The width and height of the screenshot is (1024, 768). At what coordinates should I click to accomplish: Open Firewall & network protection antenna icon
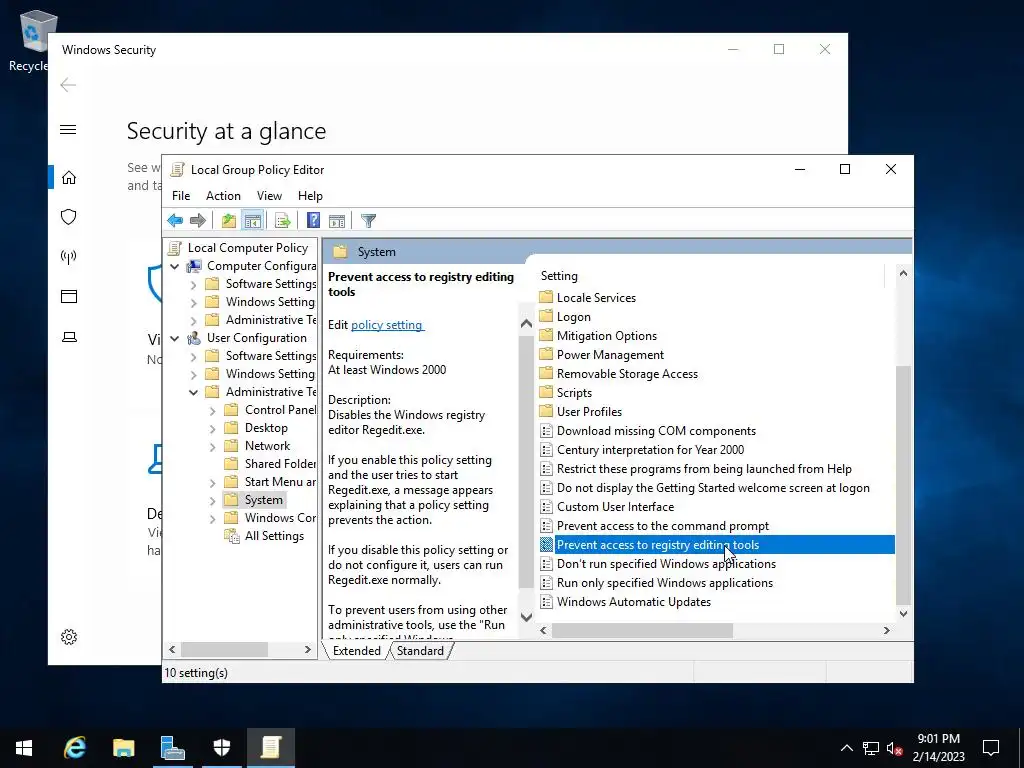pyautogui.click(x=69, y=257)
